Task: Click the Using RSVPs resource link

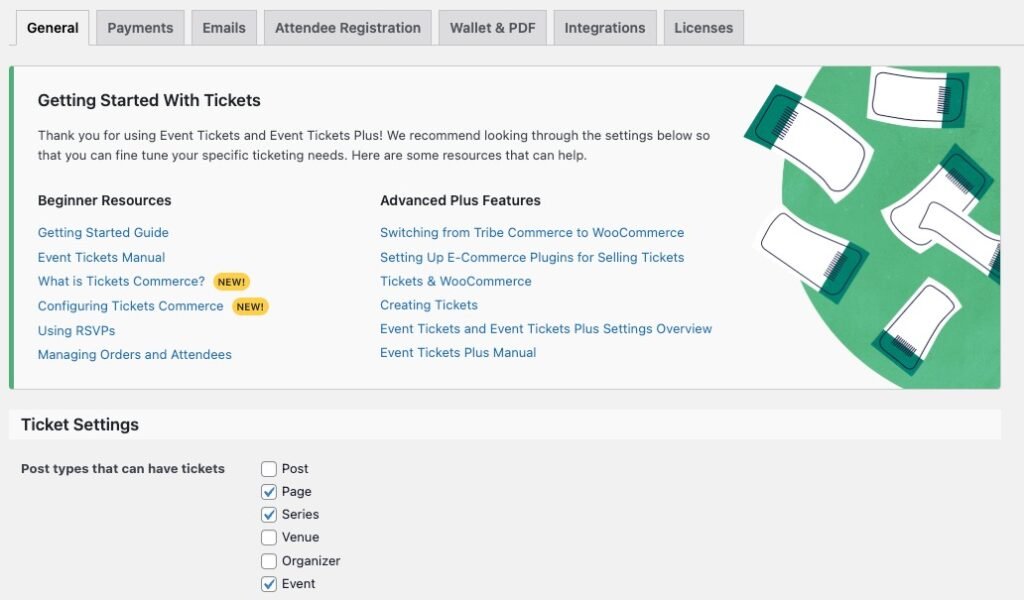Action: click(76, 330)
